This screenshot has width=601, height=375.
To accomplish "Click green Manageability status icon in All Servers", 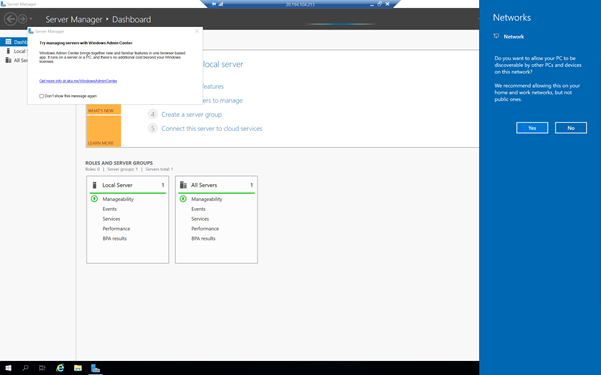I will [x=183, y=199].
